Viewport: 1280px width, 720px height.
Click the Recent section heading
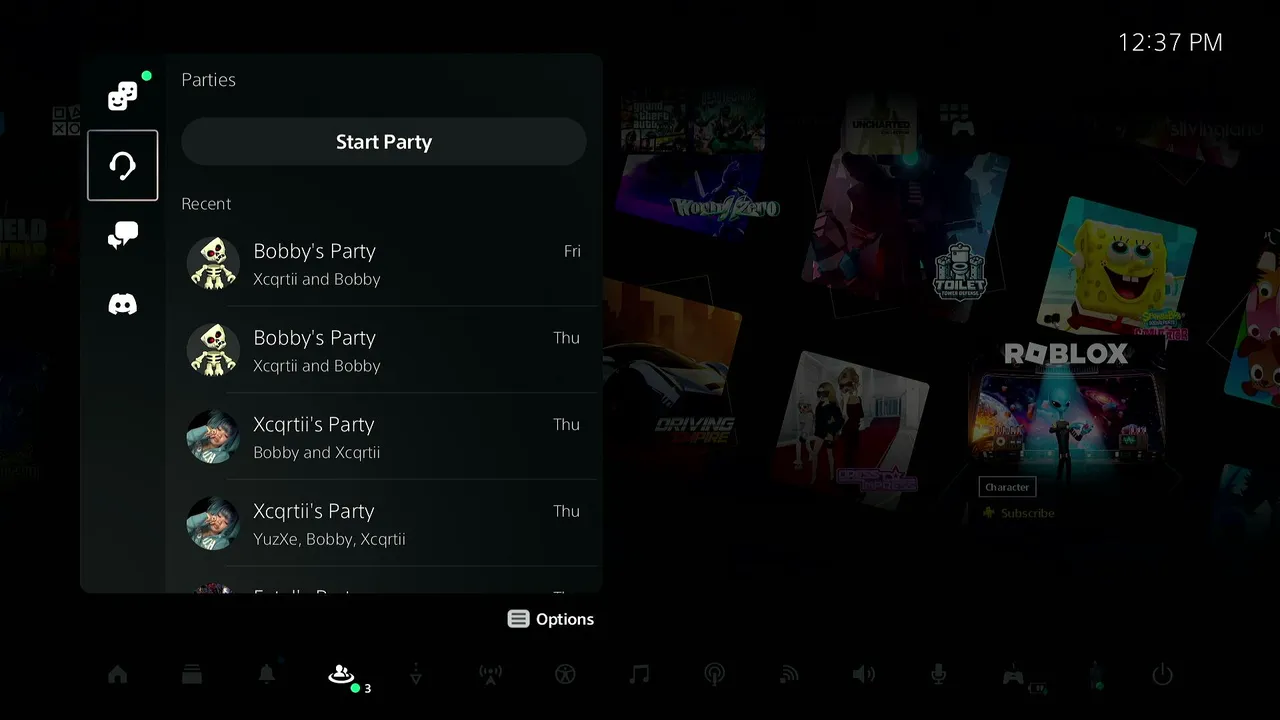206,204
